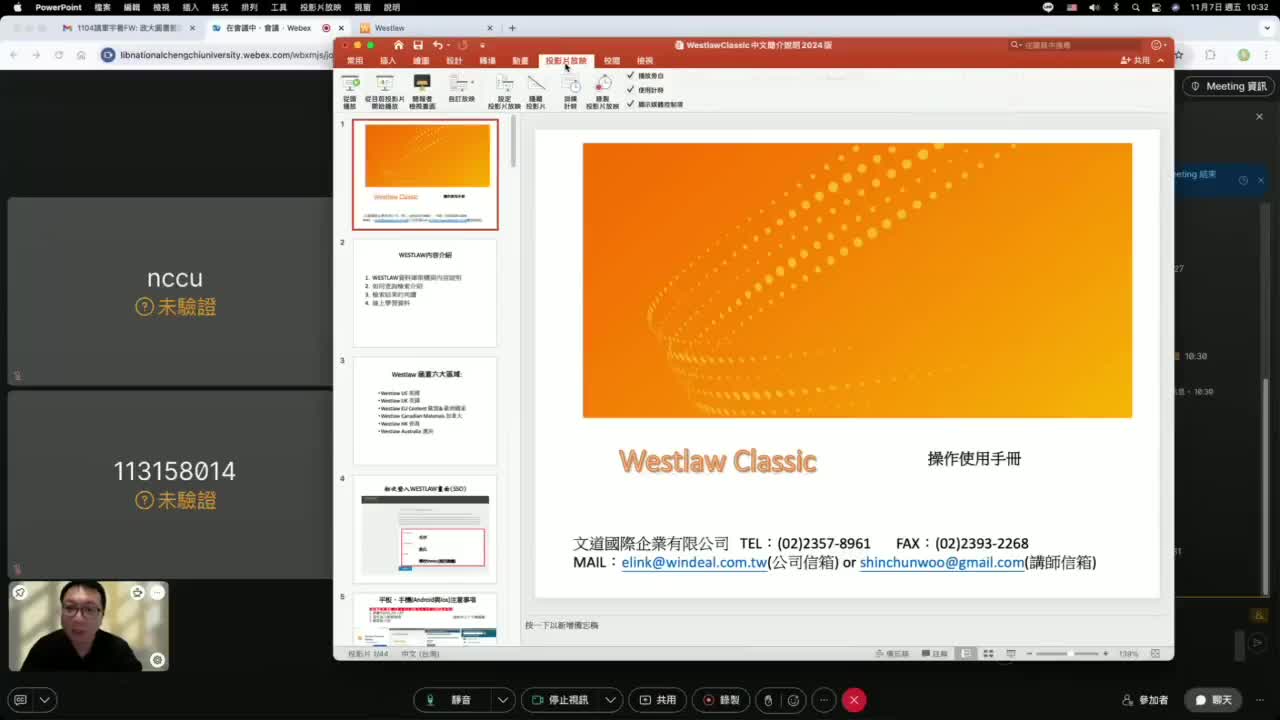The width and height of the screenshot is (1280, 720).
Task: Create a custom slide show (自訂放映)
Action: [x=462, y=90]
